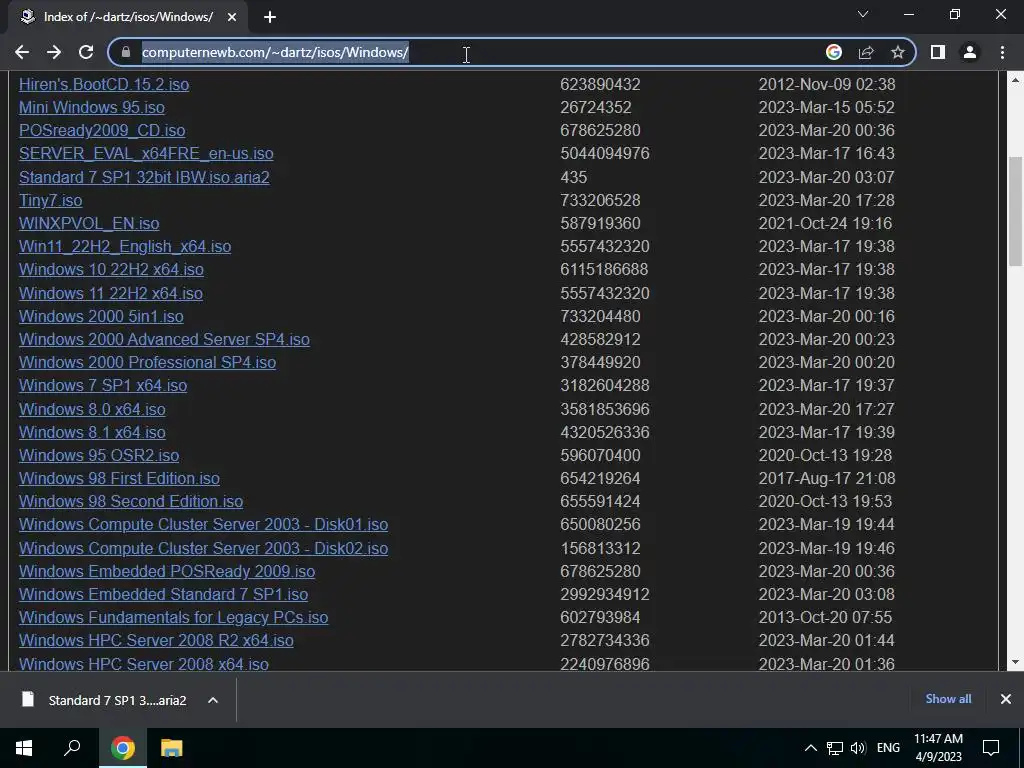Click the Windows 11 22H2 x64.iso link
This screenshot has width=1024, height=768.
pos(110,293)
